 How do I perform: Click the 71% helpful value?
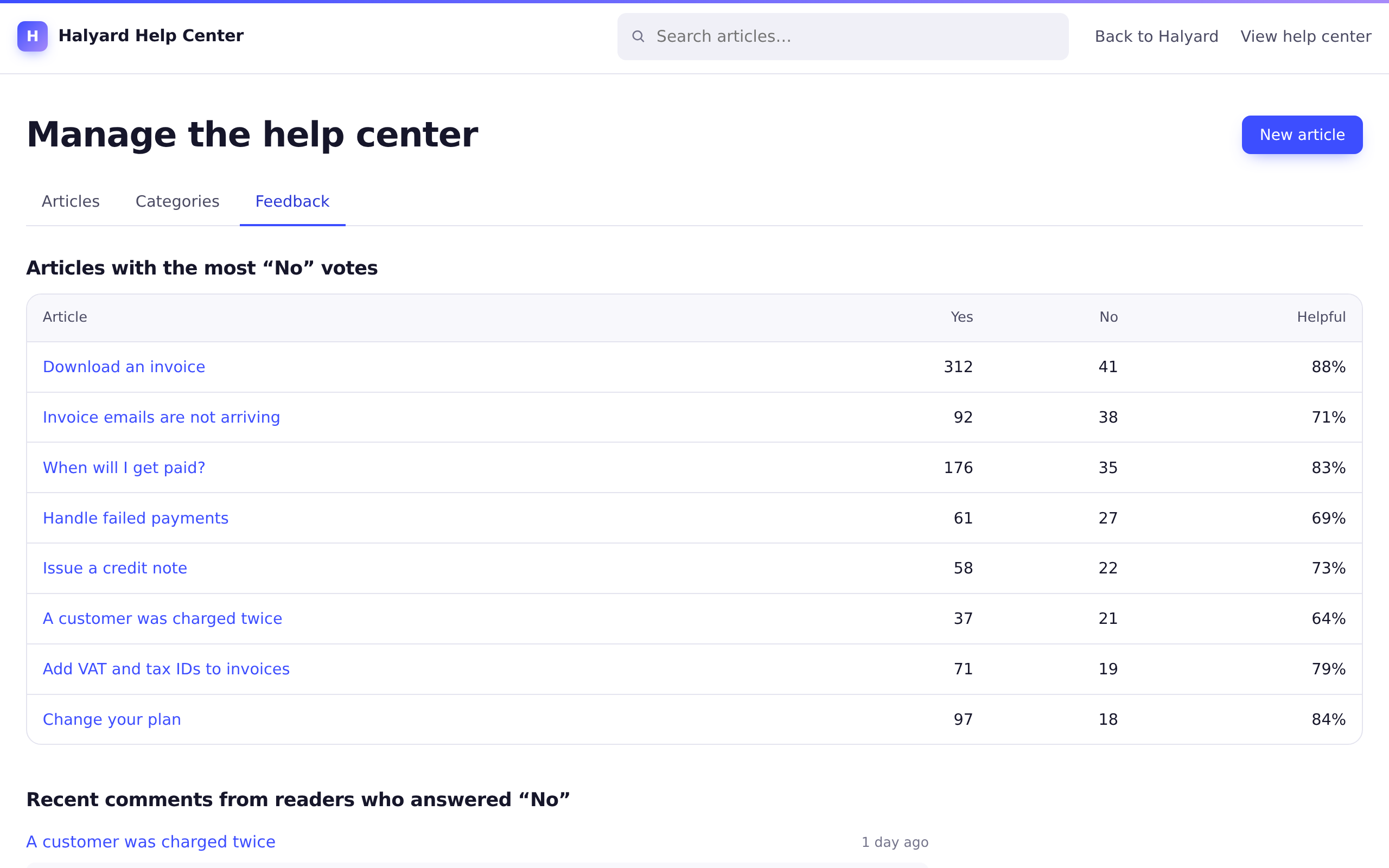point(1328,417)
